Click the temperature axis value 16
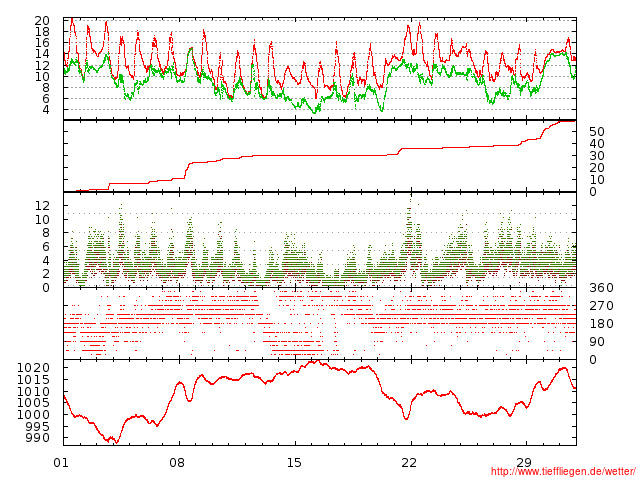The width and height of the screenshot is (640, 480). (42, 42)
